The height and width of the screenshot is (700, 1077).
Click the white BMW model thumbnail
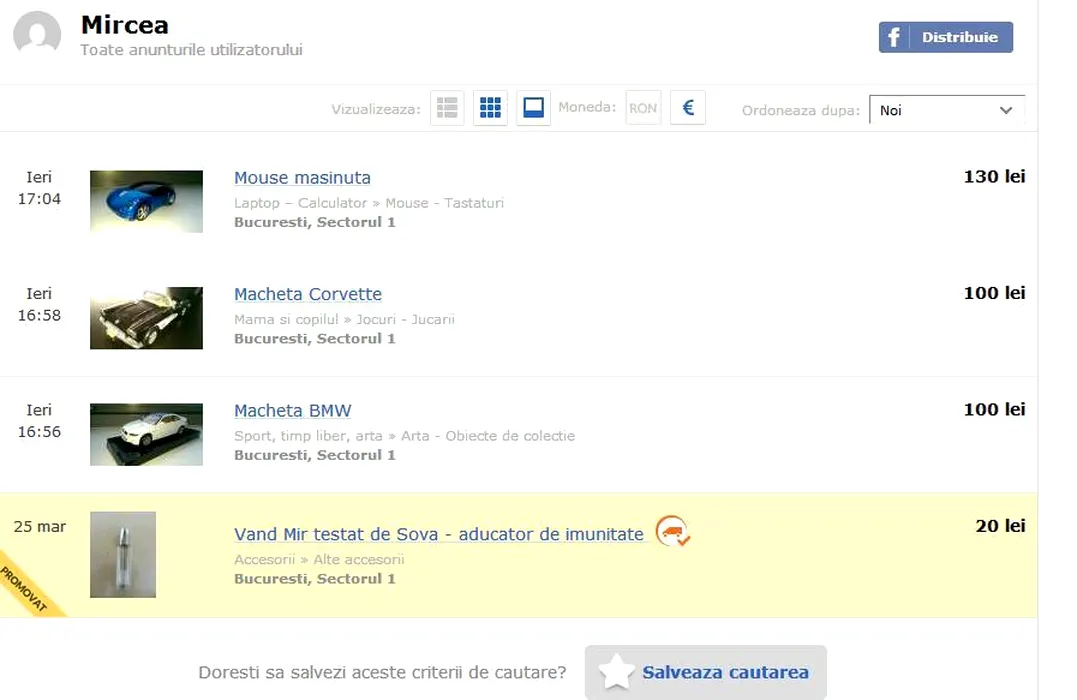146,434
